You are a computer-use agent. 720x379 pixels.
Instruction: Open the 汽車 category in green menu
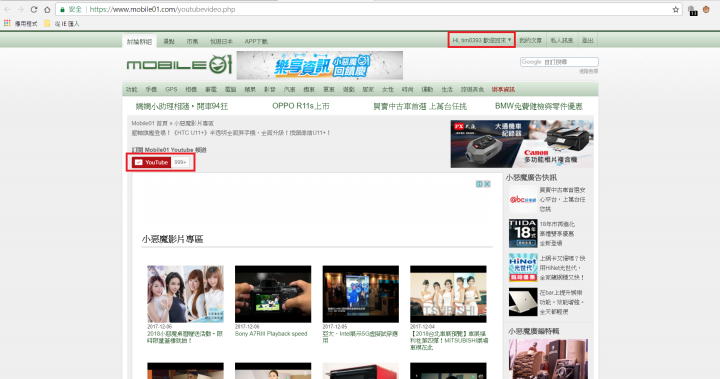click(289, 90)
